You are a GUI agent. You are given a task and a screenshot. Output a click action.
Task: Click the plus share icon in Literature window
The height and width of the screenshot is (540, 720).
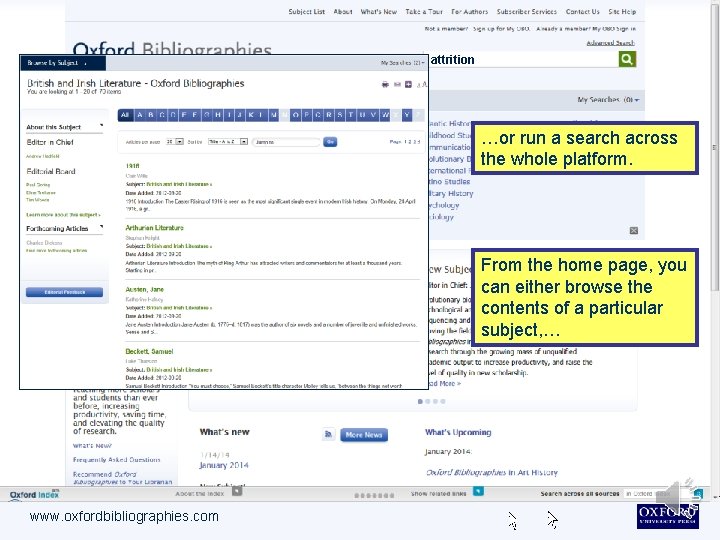(x=408, y=84)
